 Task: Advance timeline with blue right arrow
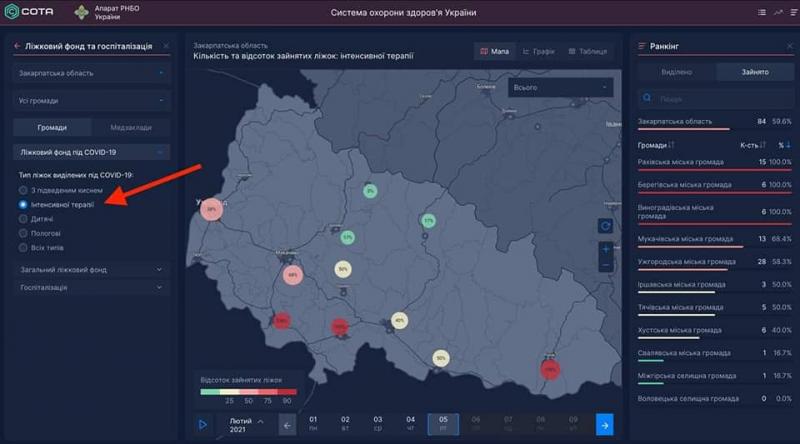click(x=604, y=425)
